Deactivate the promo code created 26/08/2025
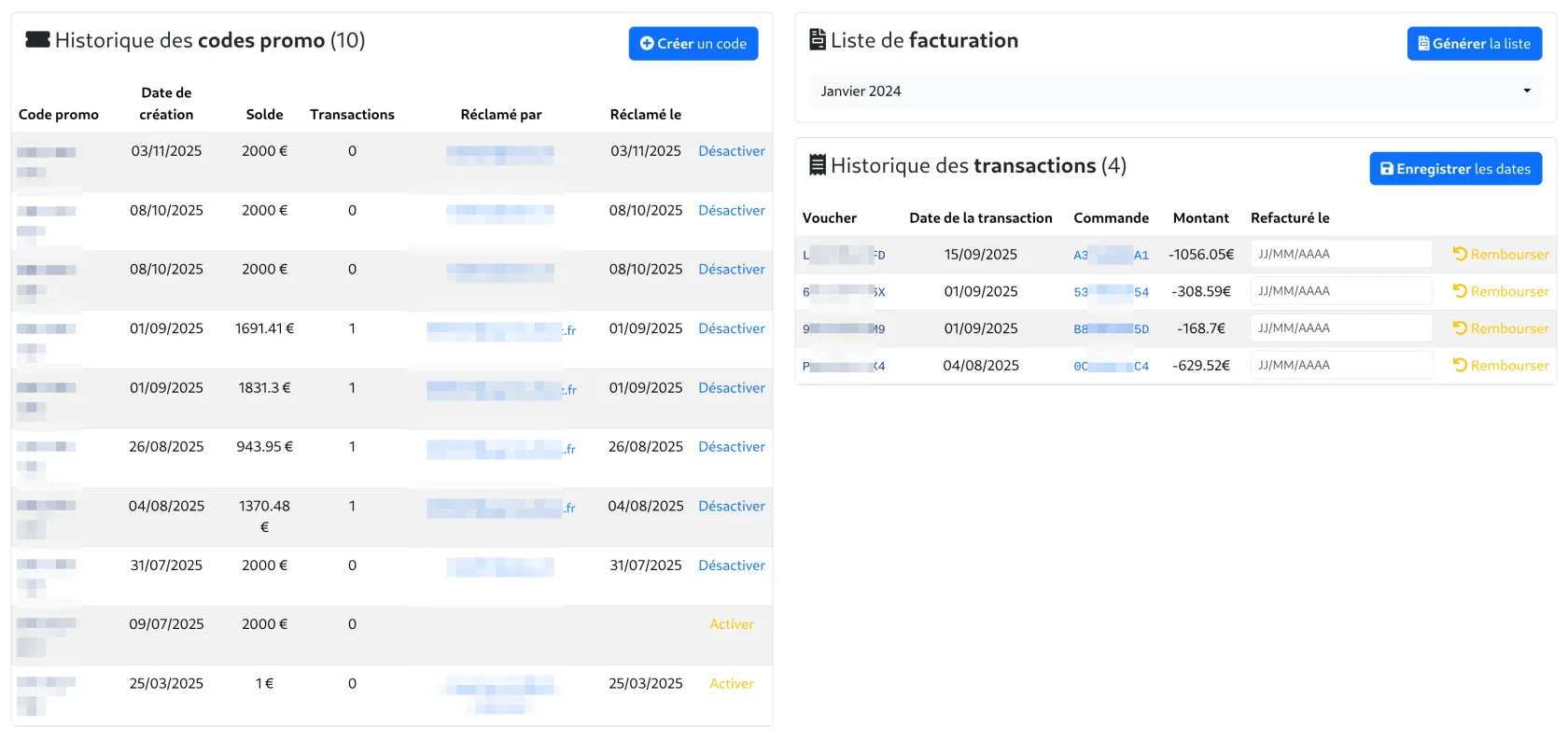The height and width of the screenshot is (740, 1568). click(731, 447)
